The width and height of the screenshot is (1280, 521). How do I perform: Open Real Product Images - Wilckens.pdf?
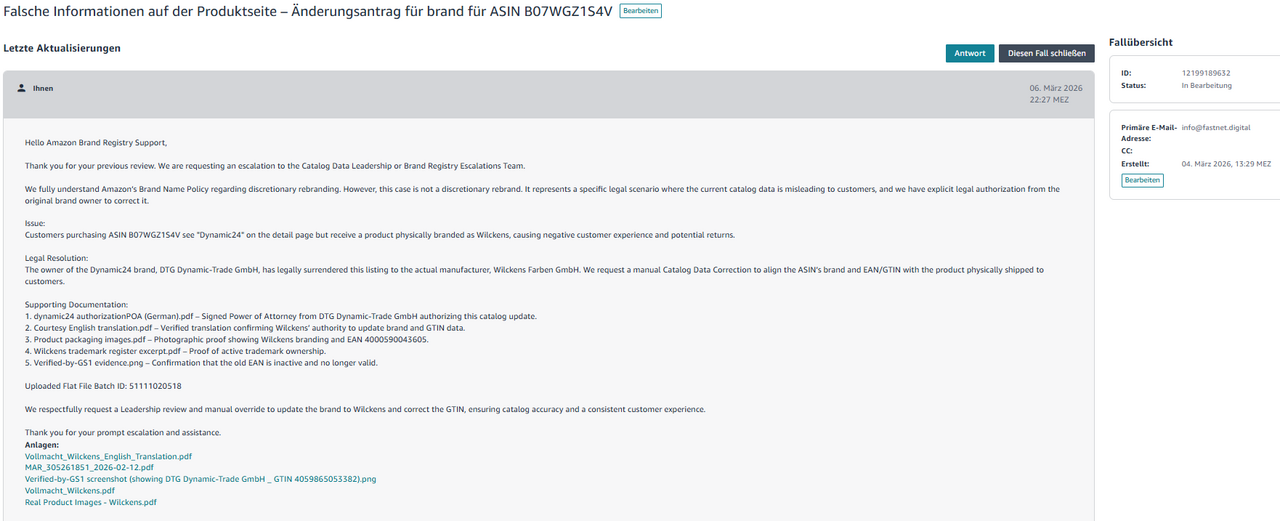click(91, 502)
